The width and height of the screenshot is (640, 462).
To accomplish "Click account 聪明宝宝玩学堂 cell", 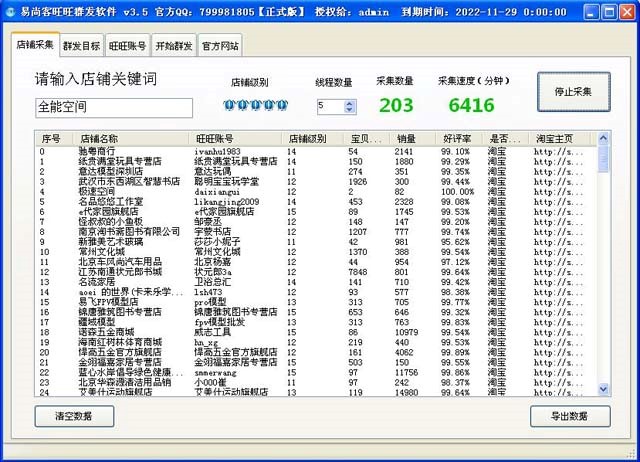I will click(227, 182).
